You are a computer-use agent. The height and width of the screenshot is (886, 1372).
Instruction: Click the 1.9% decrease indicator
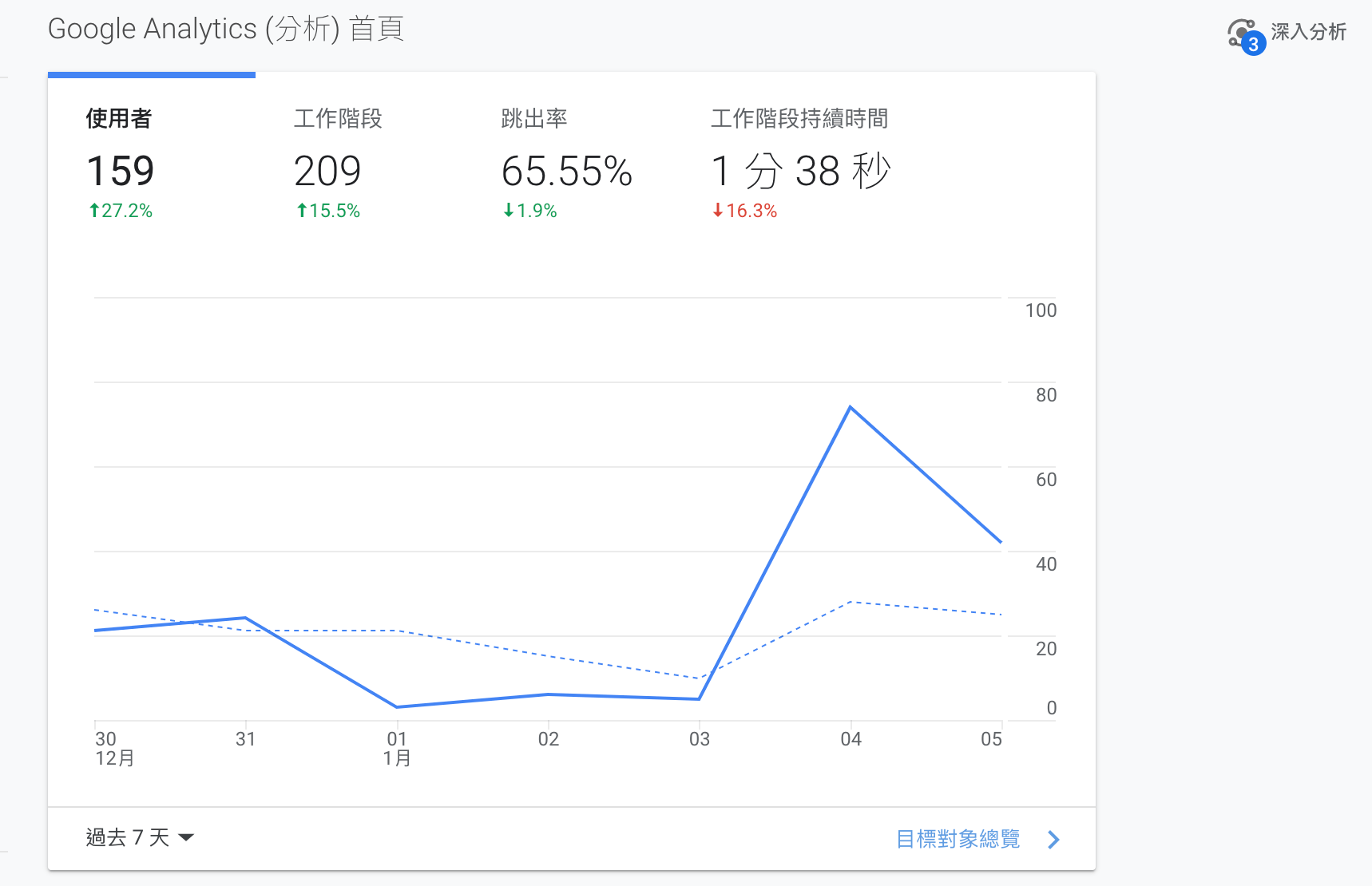[529, 211]
